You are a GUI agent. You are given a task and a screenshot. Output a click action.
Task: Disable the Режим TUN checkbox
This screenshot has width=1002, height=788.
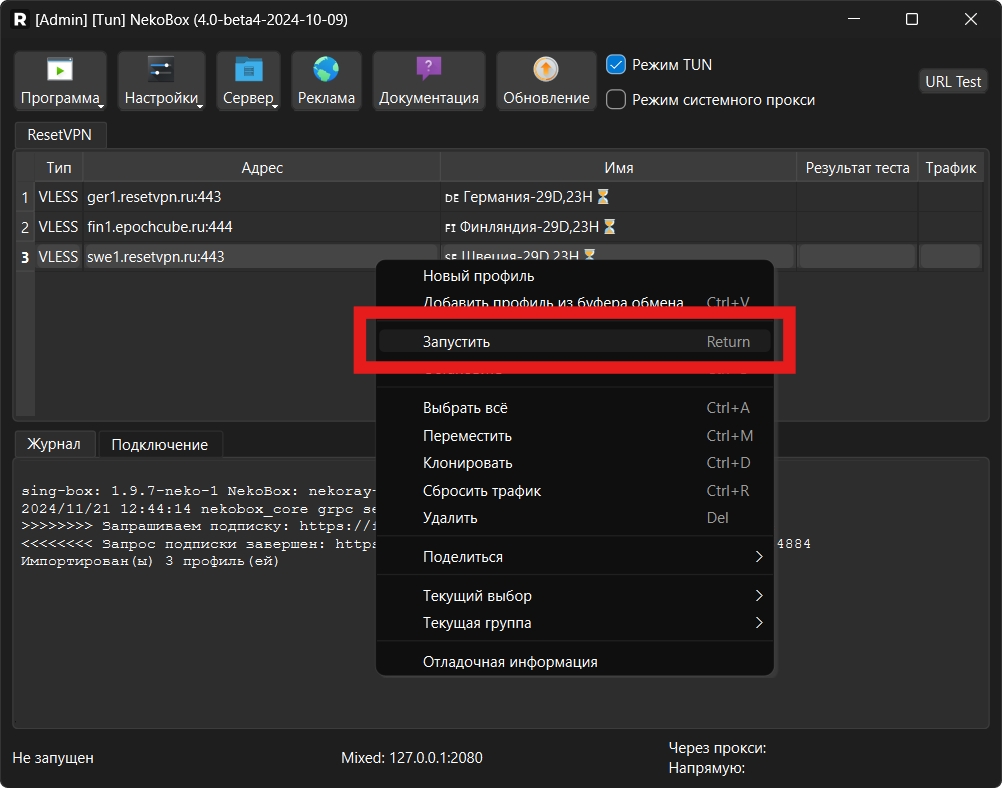click(617, 65)
